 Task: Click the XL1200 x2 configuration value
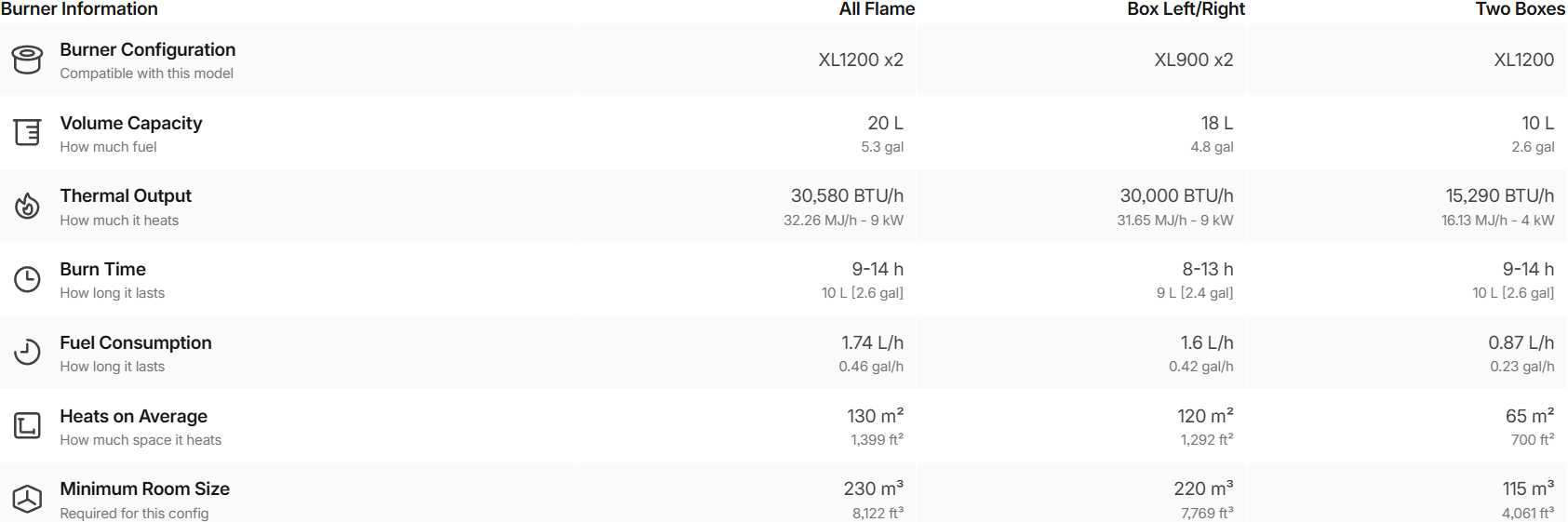tap(861, 60)
